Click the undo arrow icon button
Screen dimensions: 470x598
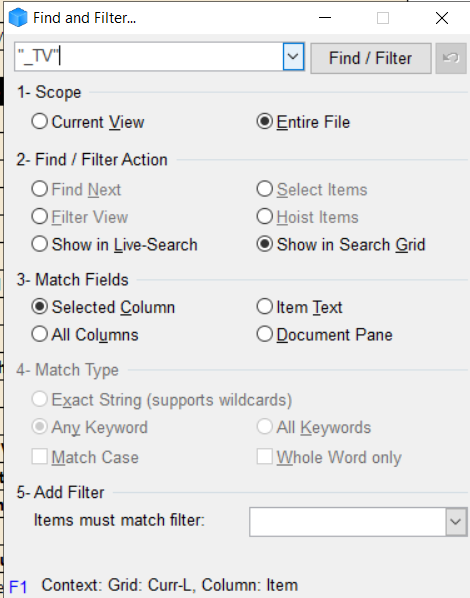451,58
